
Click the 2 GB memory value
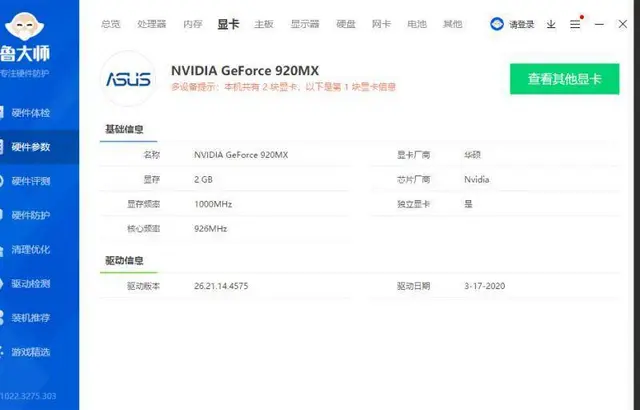coord(203,180)
